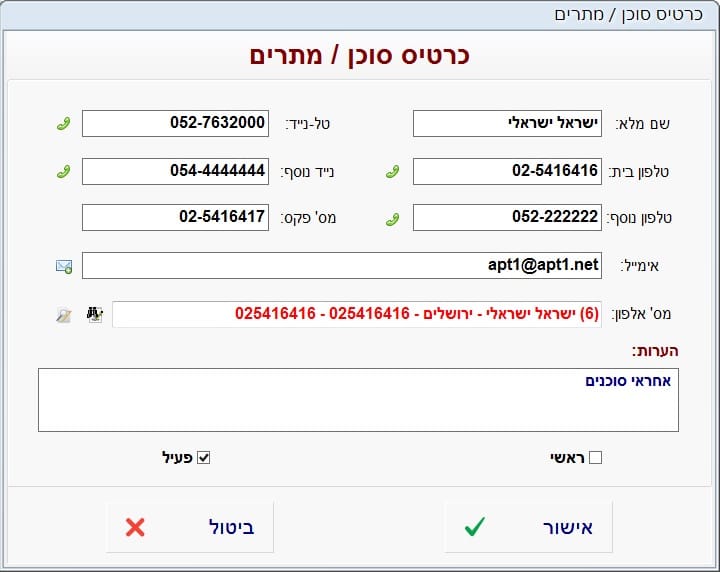
Task: Select the מס' אלפון phonebook field
Action: (x=357, y=314)
